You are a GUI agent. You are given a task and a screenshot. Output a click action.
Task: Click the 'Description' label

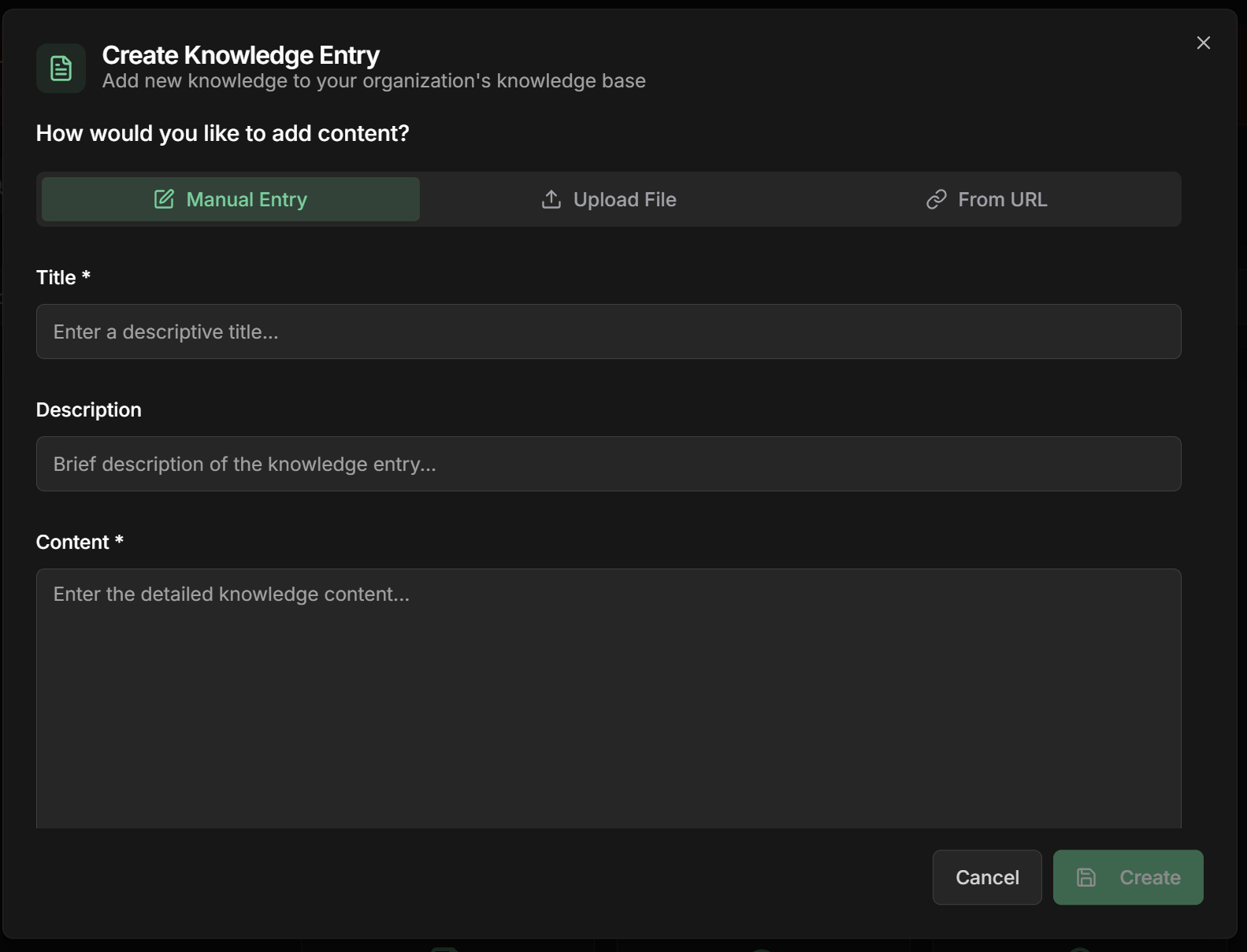(x=89, y=409)
